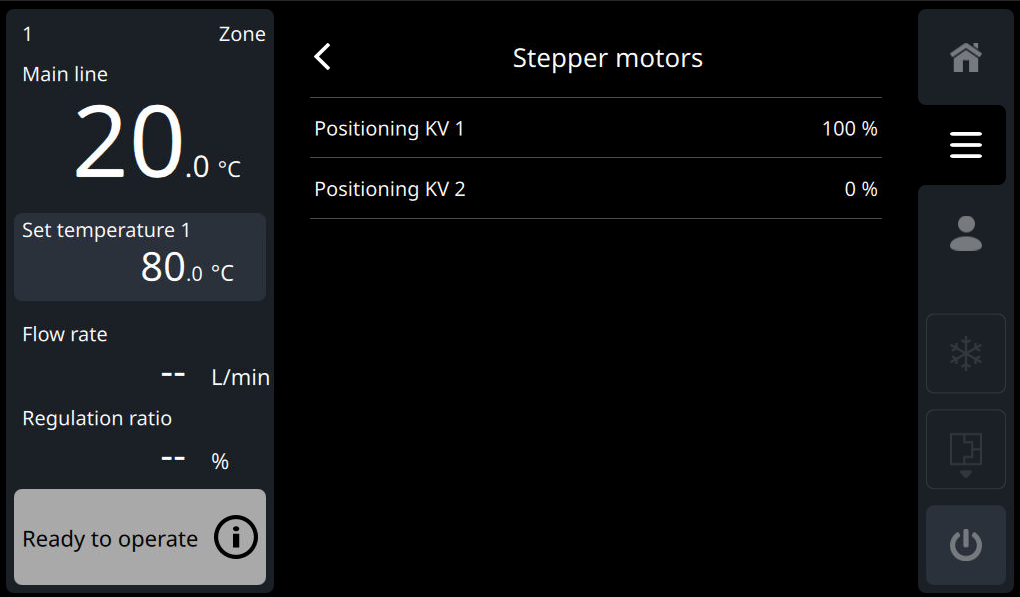Click the Flow rate L/min value
Image resolution: width=1020 pixels, height=597 pixels.
215,376
